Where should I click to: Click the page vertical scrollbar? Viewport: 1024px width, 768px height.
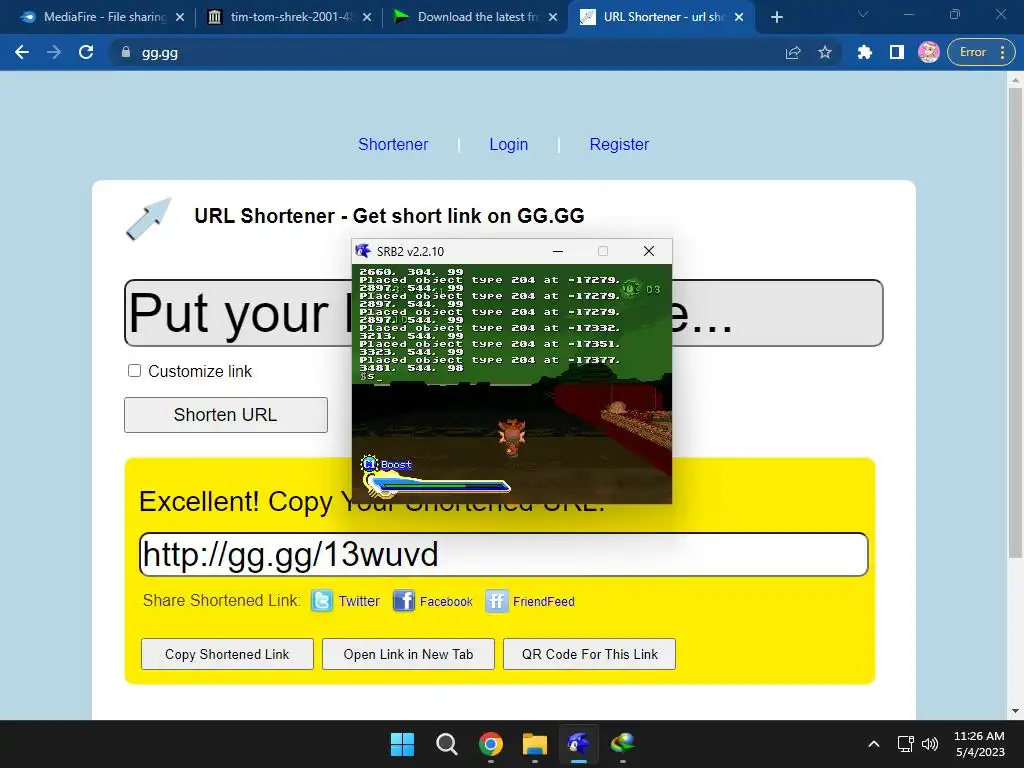(1015, 322)
